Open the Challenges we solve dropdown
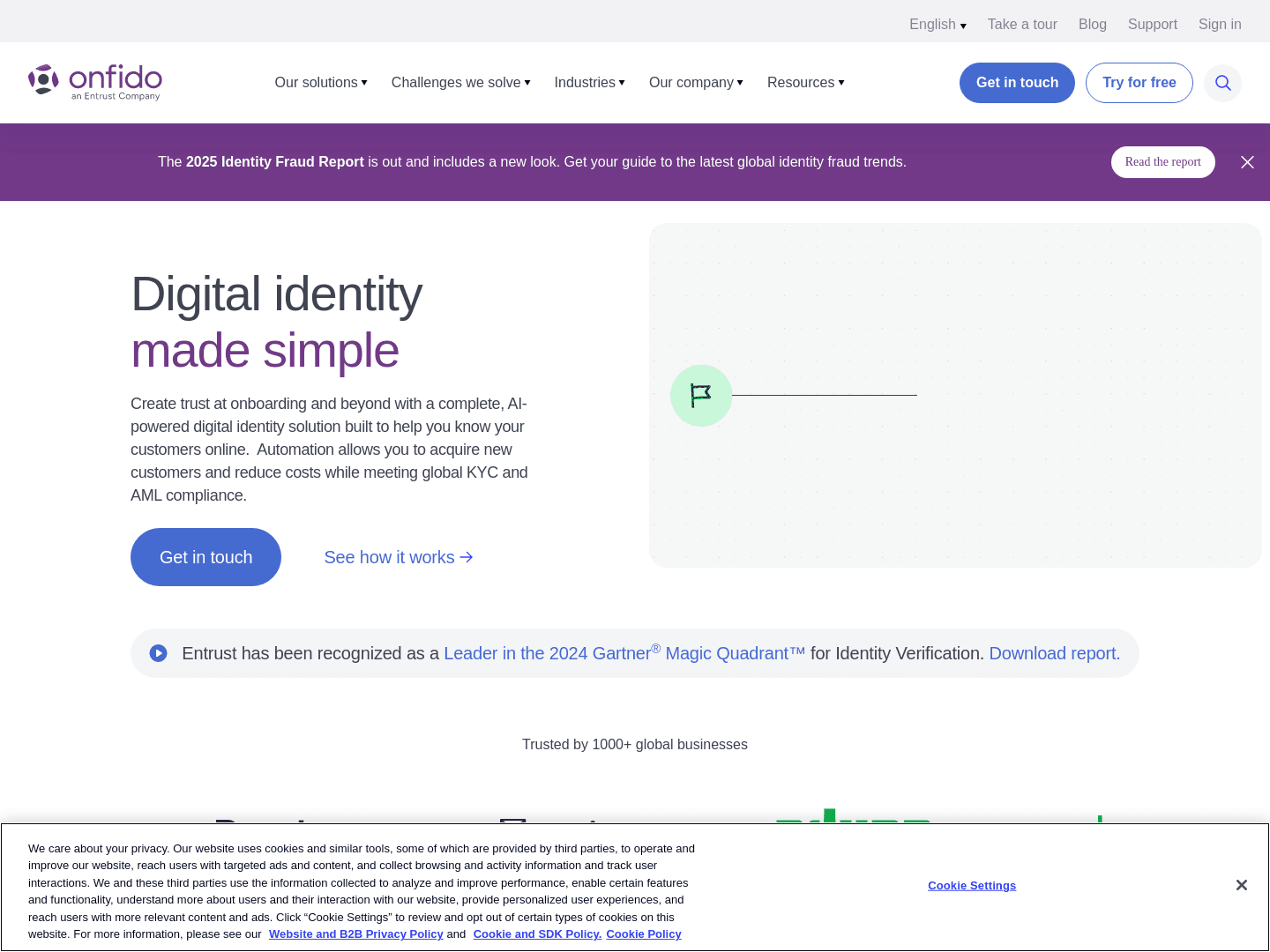The image size is (1270, 952). pos(459,82)
